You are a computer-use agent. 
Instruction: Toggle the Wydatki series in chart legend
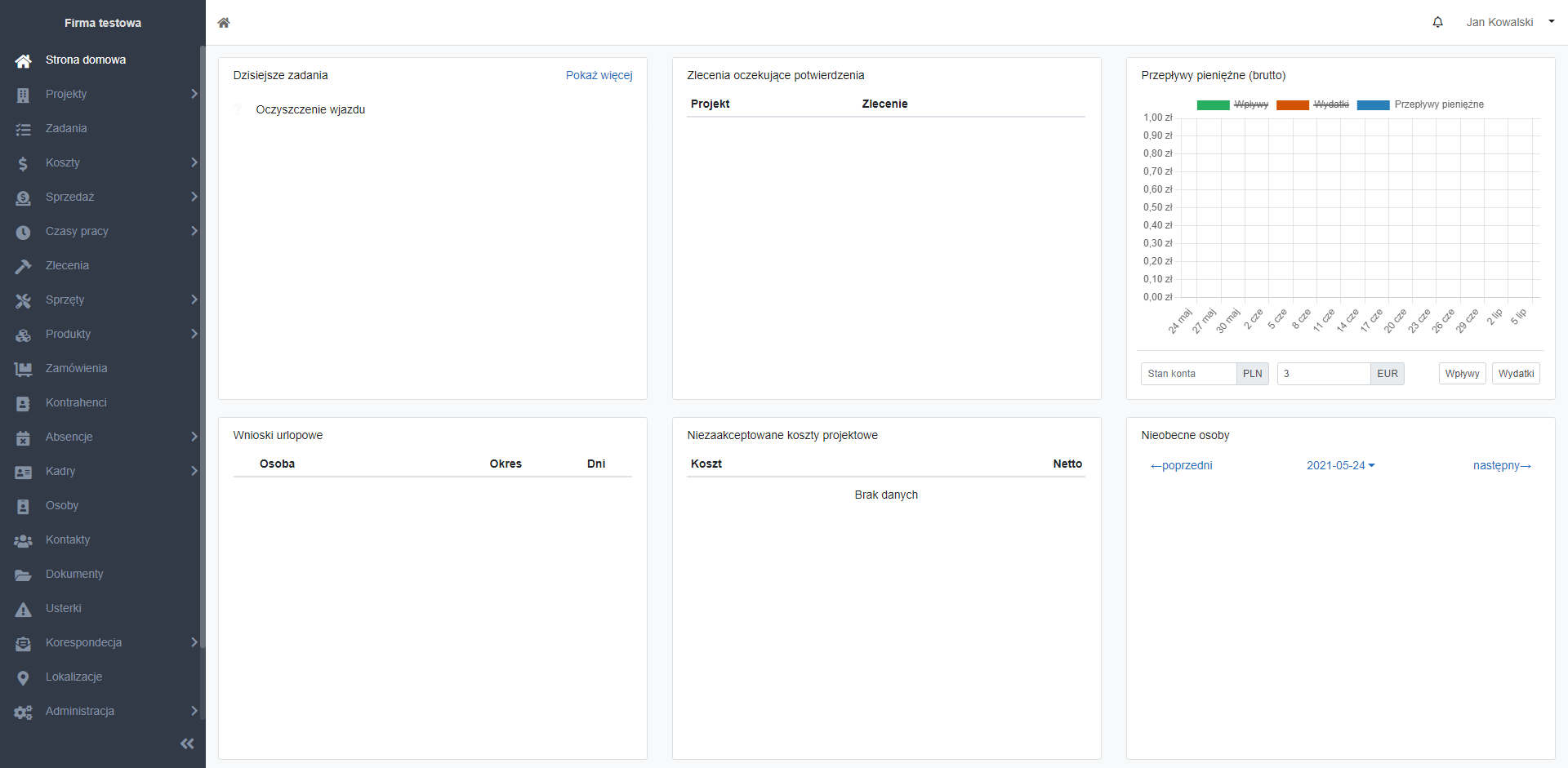point(1330,104)
